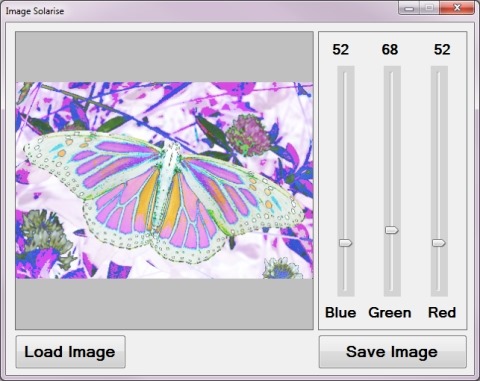Click the Load Image button

tap(70, 352)
